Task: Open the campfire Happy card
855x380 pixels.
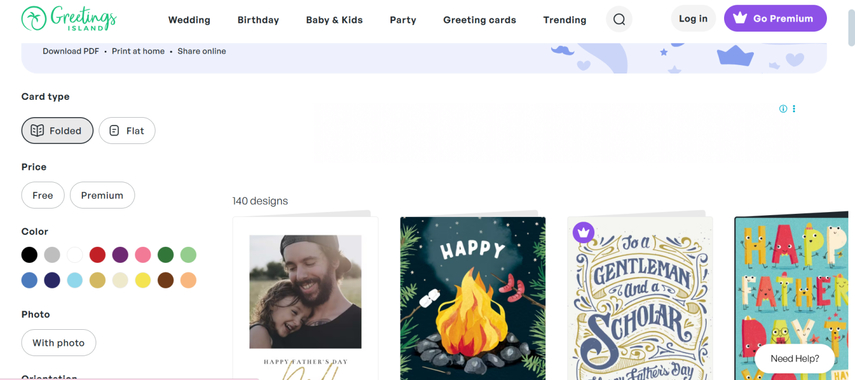Action: (x=473, y=297)
